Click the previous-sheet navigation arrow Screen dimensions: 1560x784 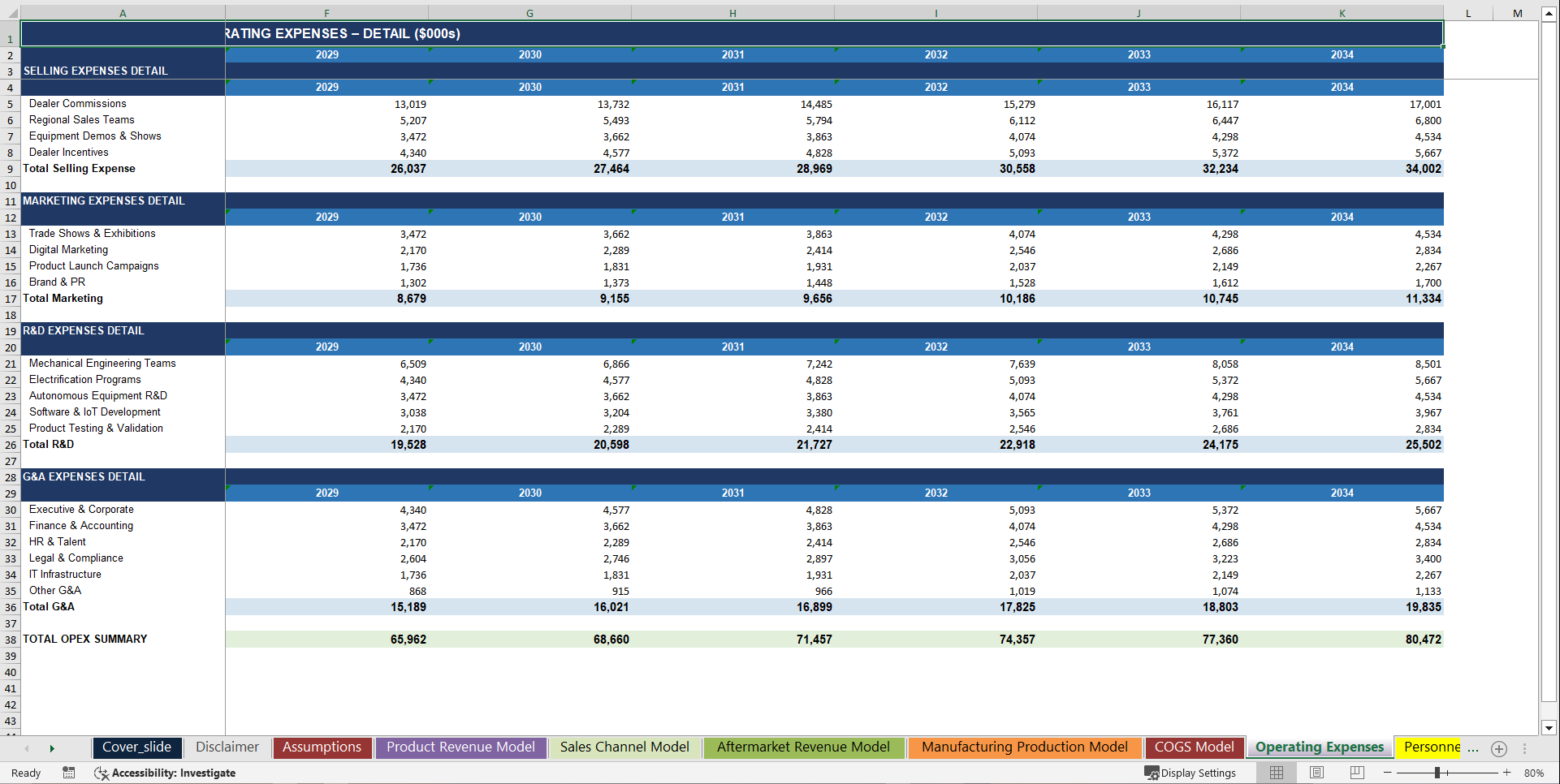(28, 747)
